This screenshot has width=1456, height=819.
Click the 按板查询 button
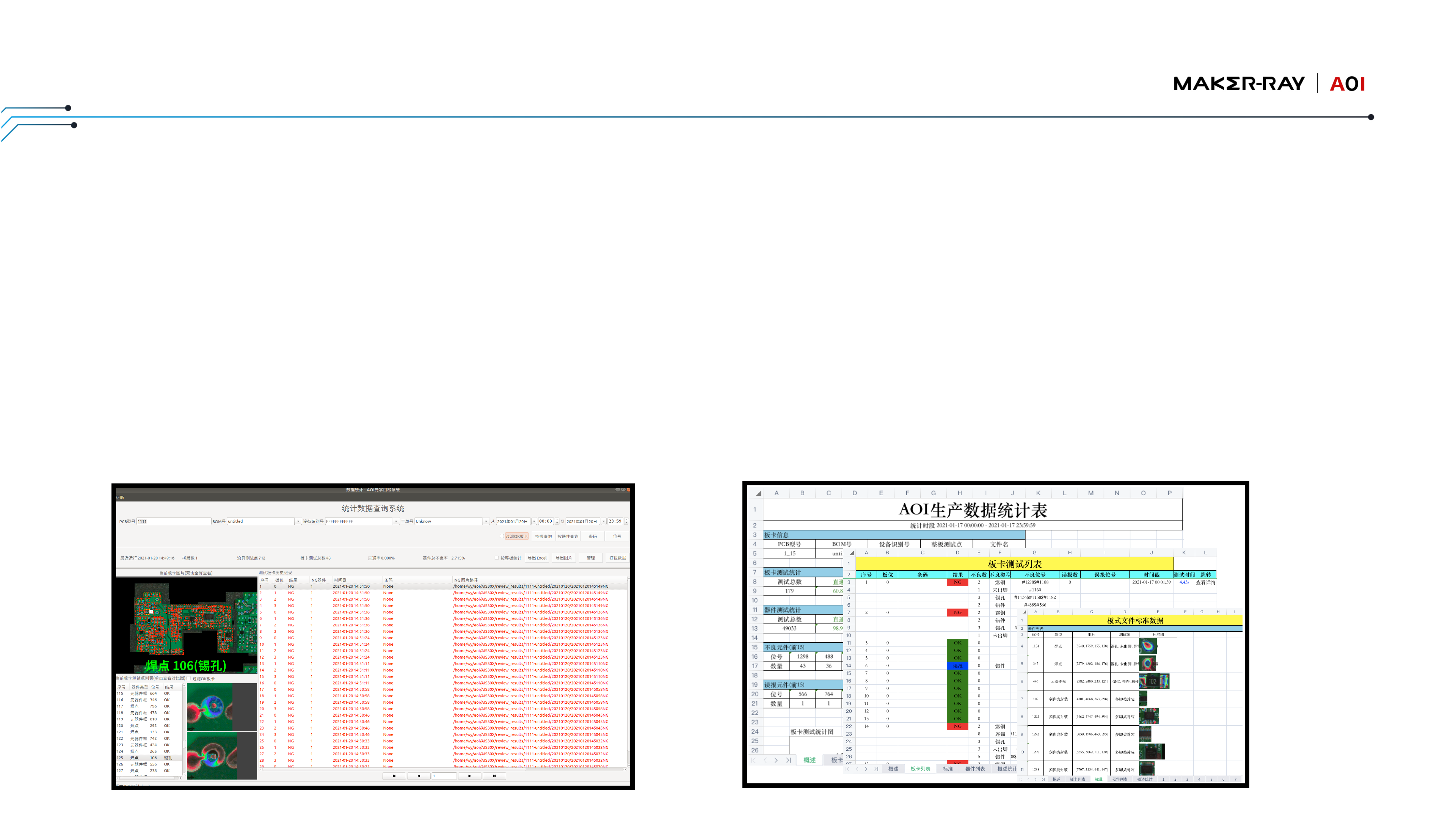coord(543,536)
